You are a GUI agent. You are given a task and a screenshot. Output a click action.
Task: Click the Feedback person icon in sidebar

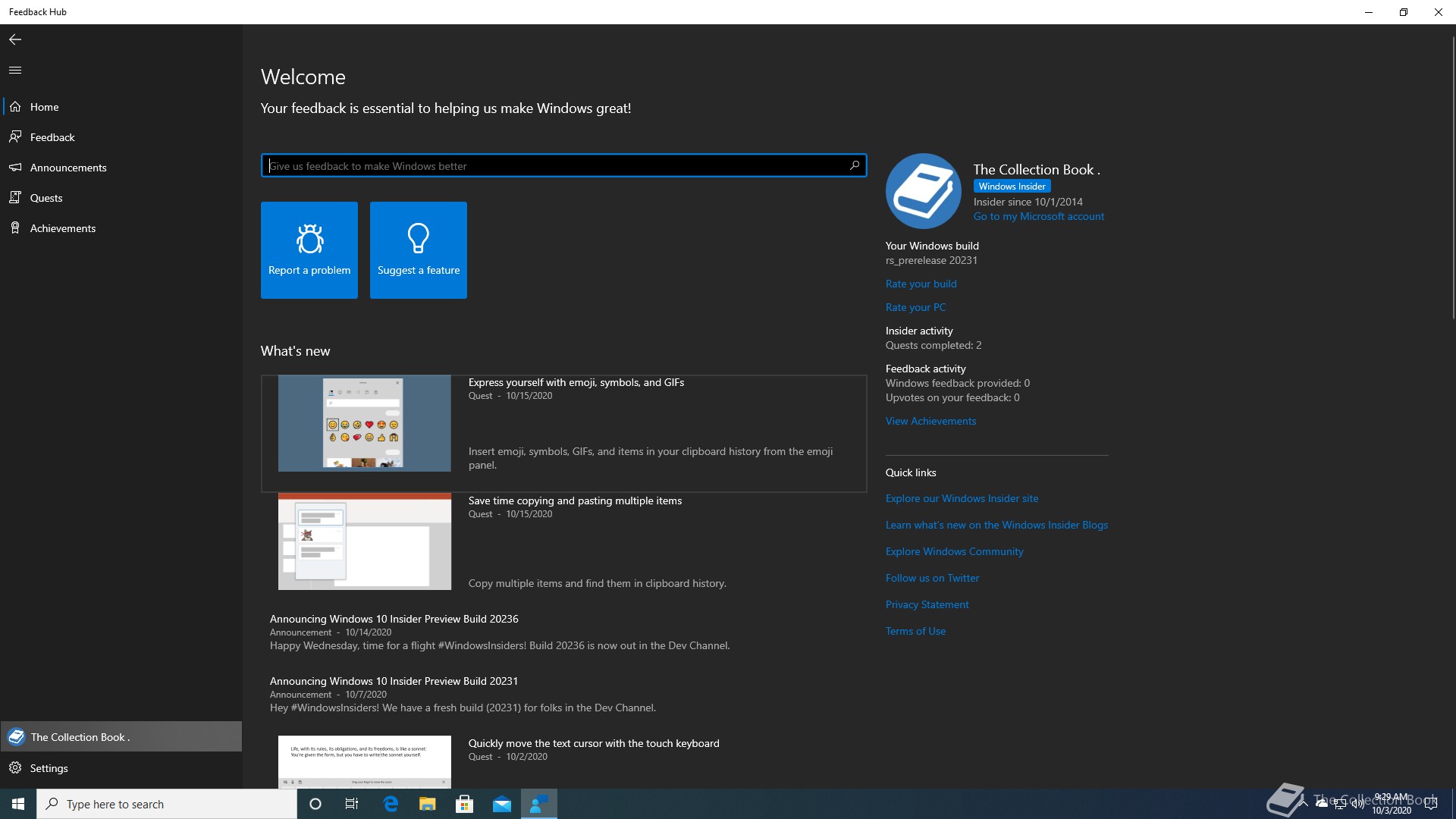tap(15, 137)
